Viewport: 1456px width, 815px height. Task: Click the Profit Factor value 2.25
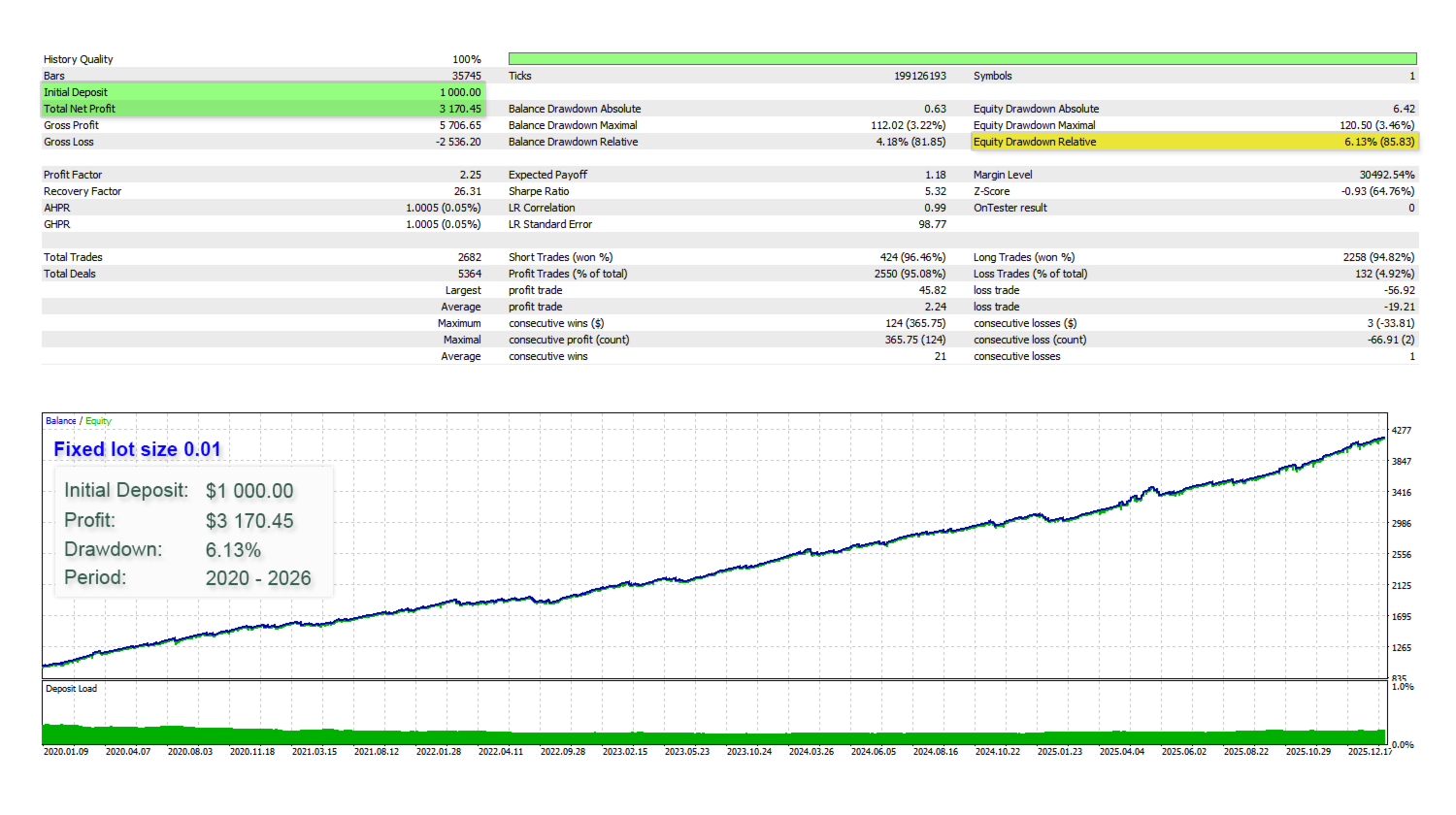(x=470, y=175)
